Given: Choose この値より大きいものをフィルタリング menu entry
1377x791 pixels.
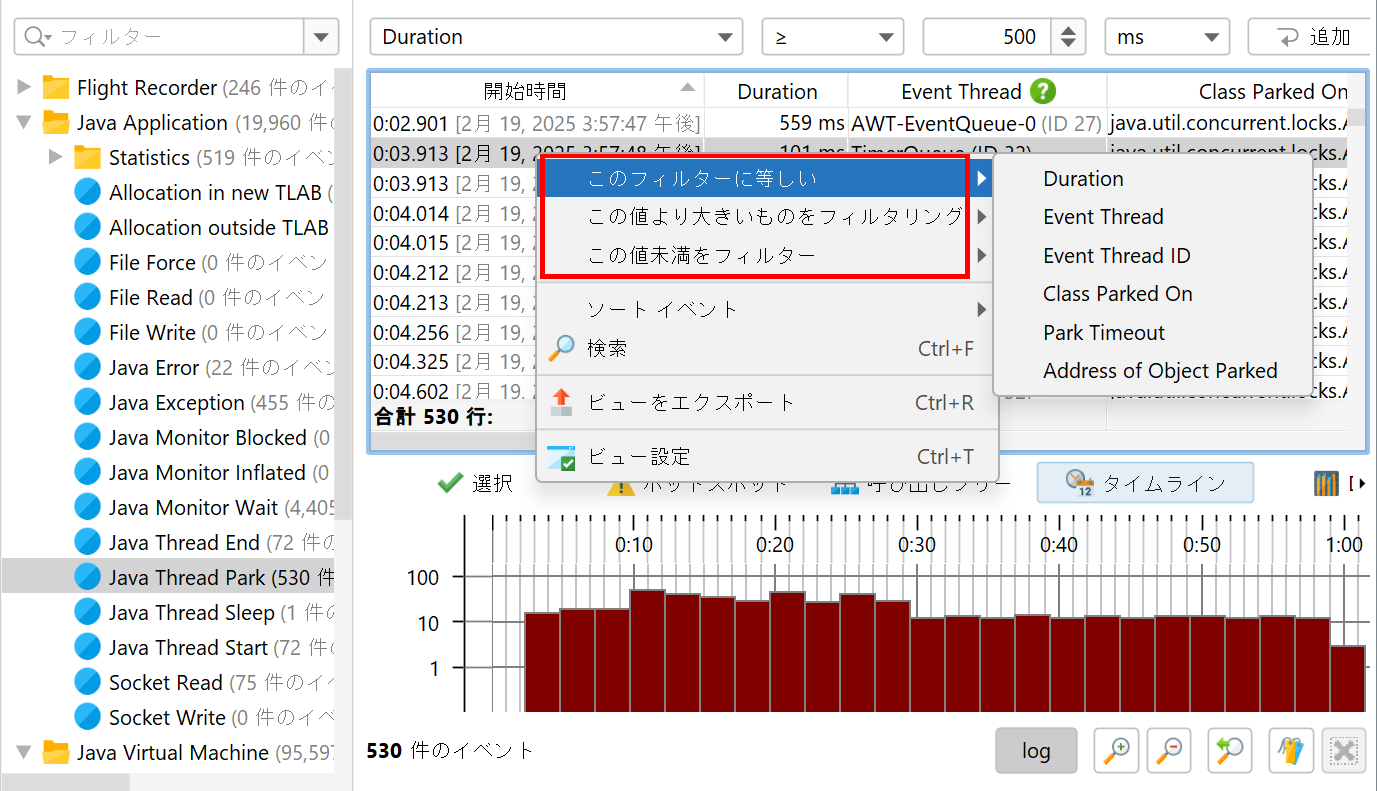Looking at the screenshot, I should [x=767, y=217].
